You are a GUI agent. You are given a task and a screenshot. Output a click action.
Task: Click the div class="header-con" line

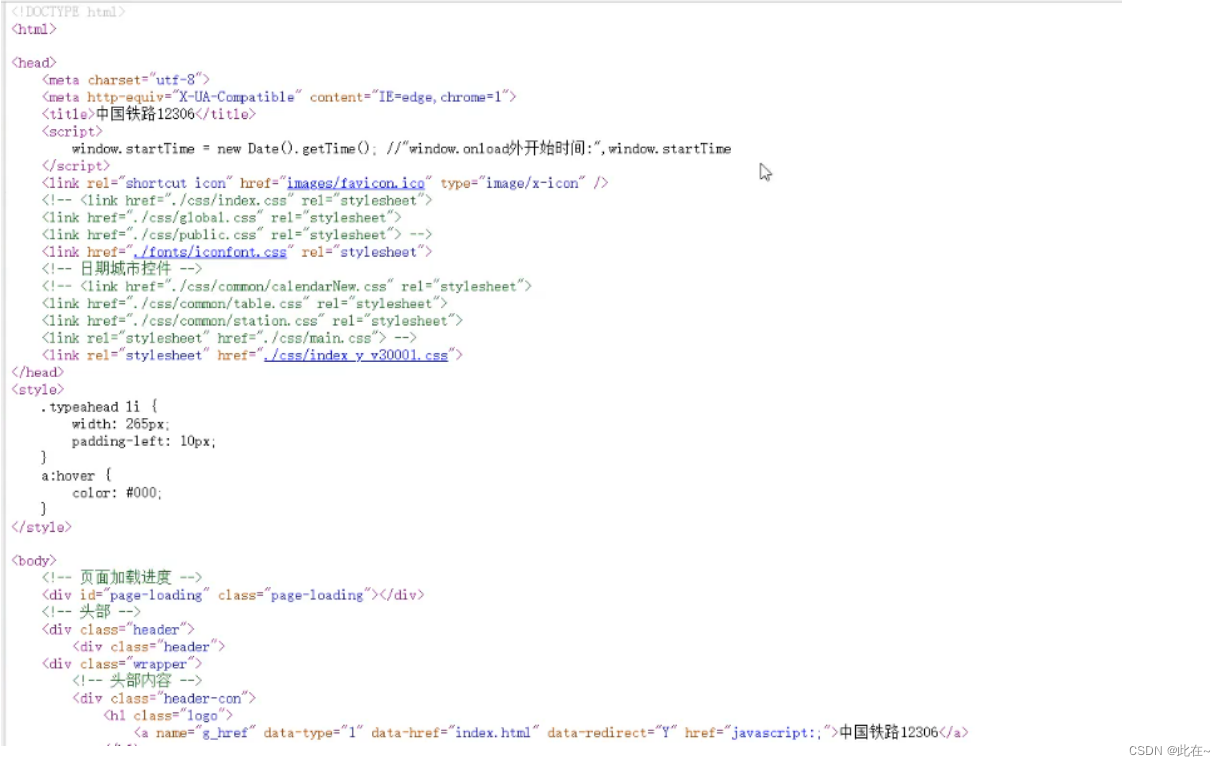pos(164,698)
